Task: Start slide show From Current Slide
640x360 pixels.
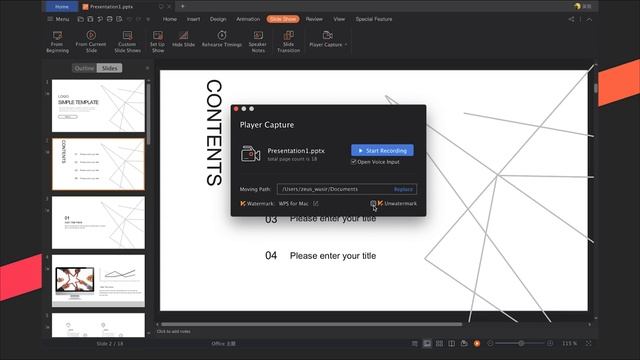Action: [91, 42]
